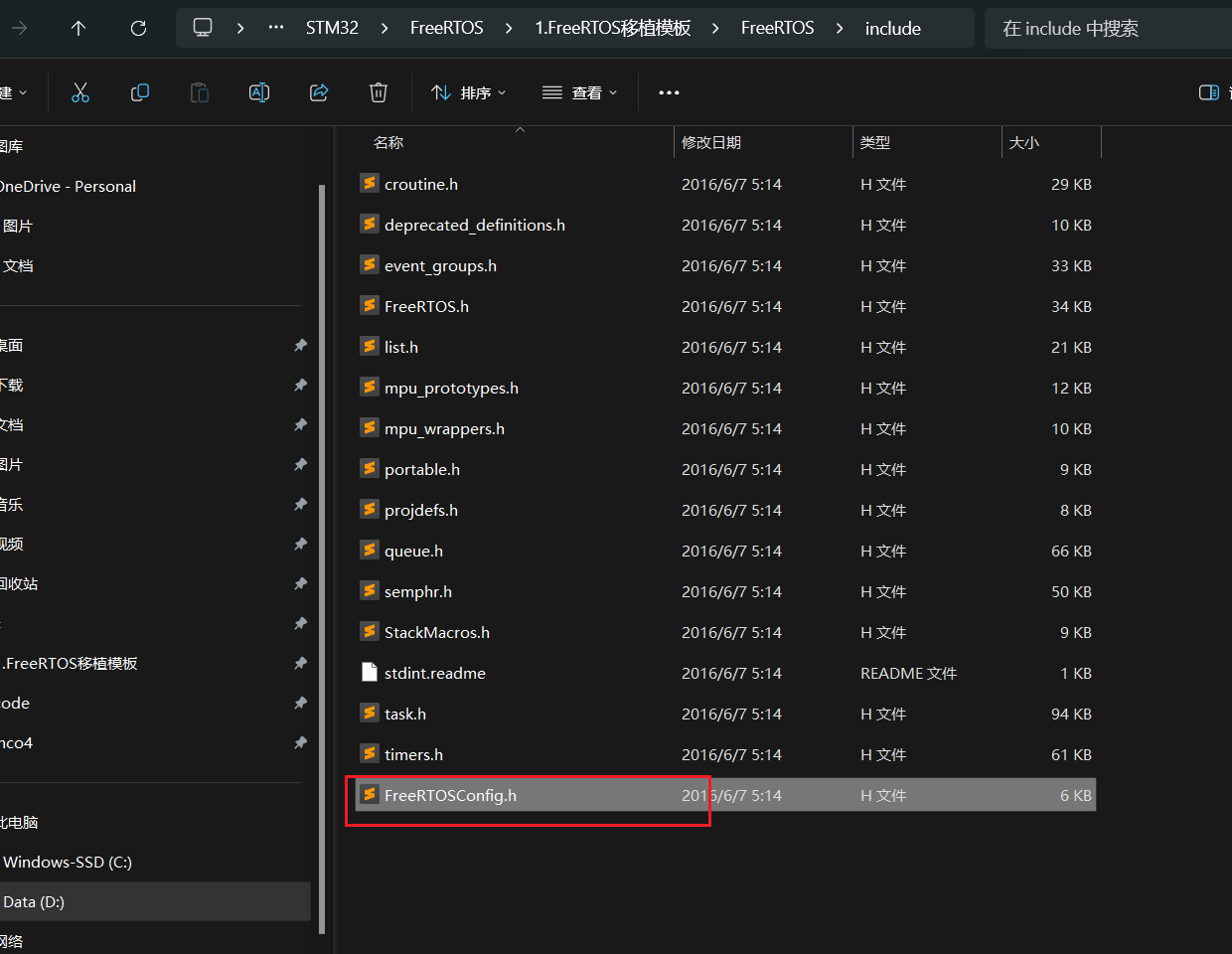
Task: Click the list.h file icon
Action: (370, 347)
